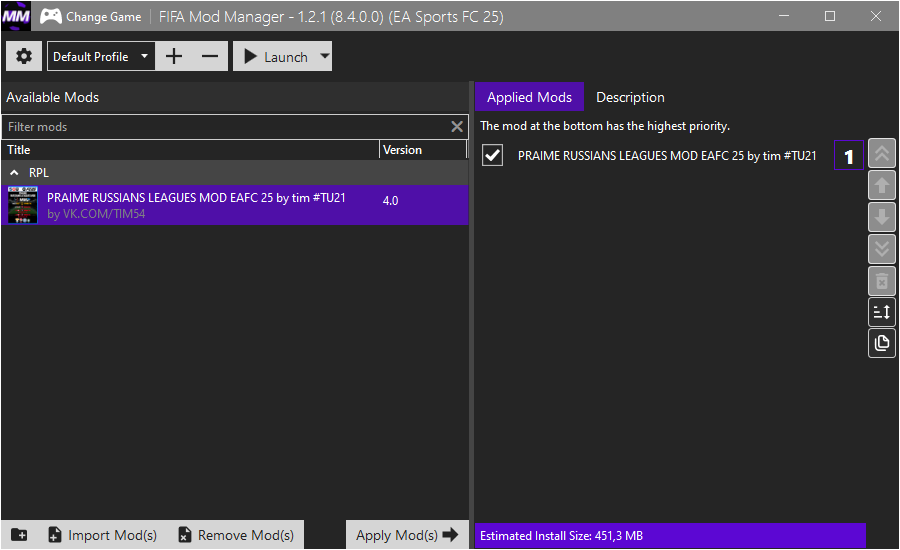This screenshot has height=550, width=900.
Task: Click the Filter mods search field
Action: point(227,127)
